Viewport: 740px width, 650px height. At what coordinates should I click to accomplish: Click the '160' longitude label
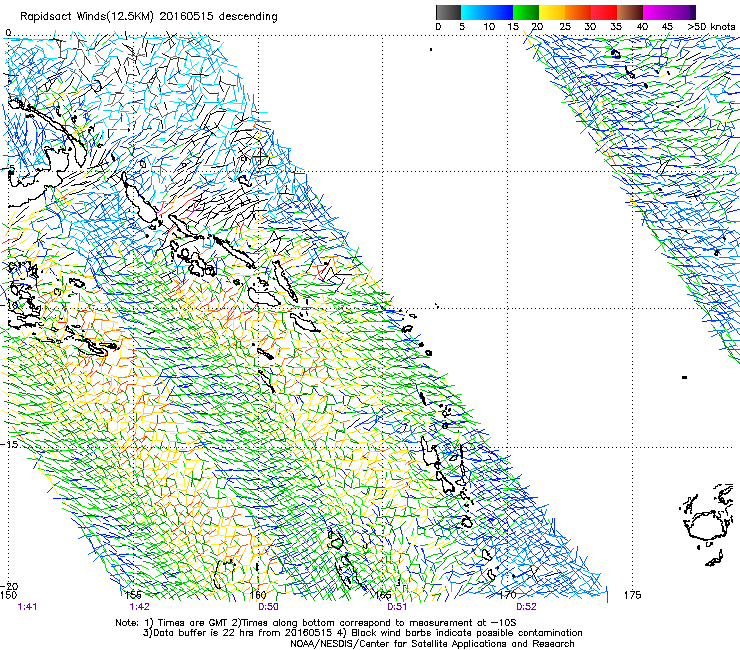pyautogui.click(x=258, y=595)
